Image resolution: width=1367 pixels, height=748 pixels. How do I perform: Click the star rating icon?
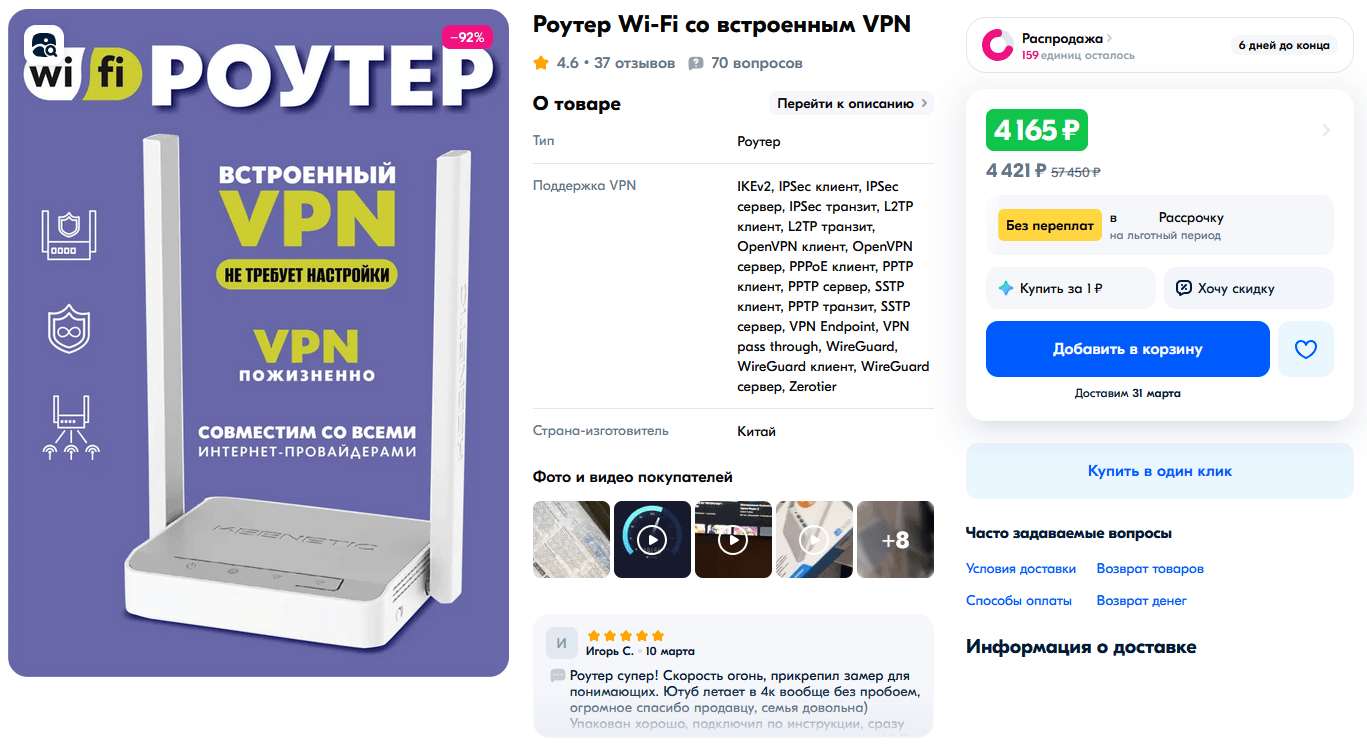tap(541, 63)
